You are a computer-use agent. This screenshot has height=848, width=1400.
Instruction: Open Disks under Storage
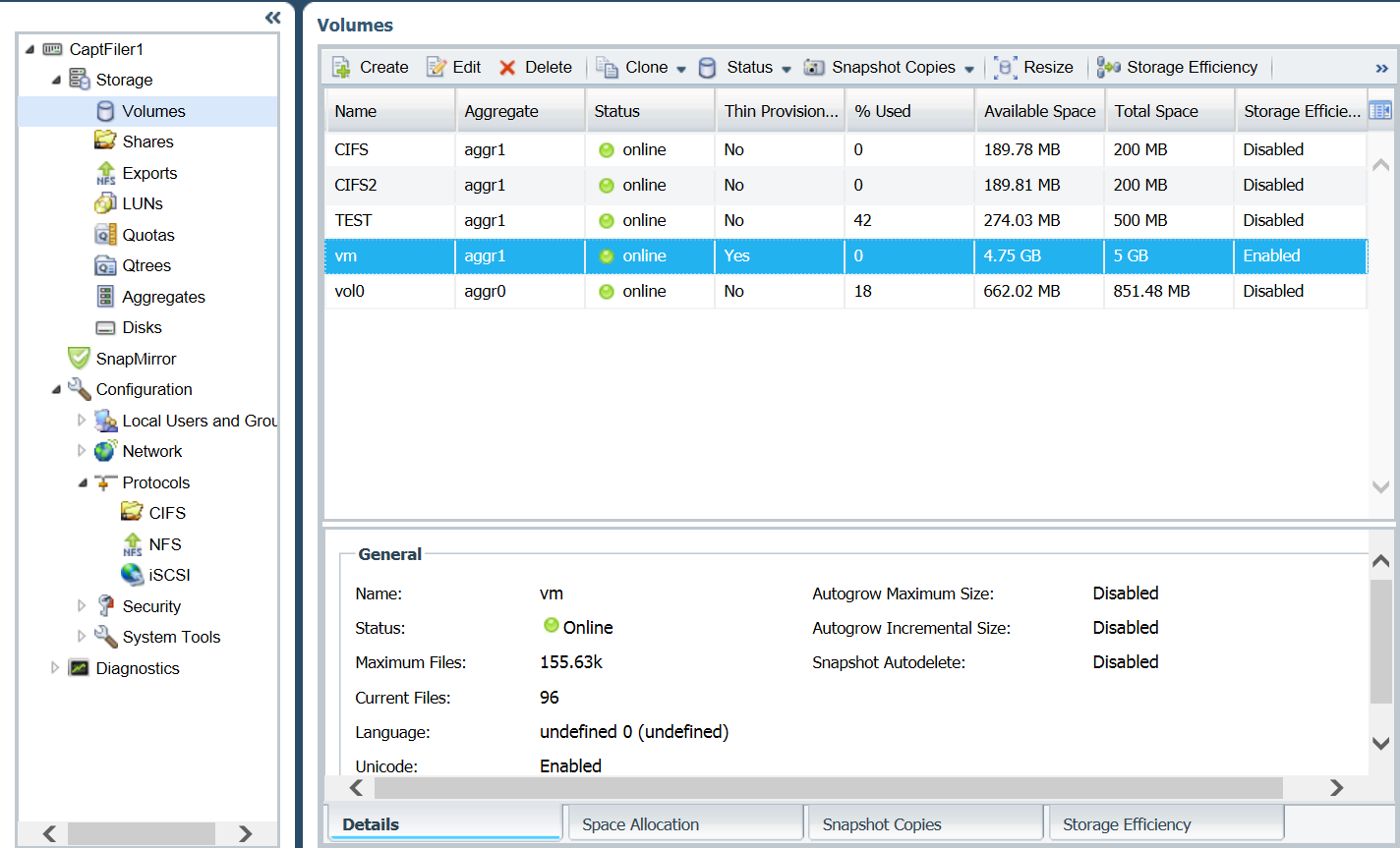142,327
